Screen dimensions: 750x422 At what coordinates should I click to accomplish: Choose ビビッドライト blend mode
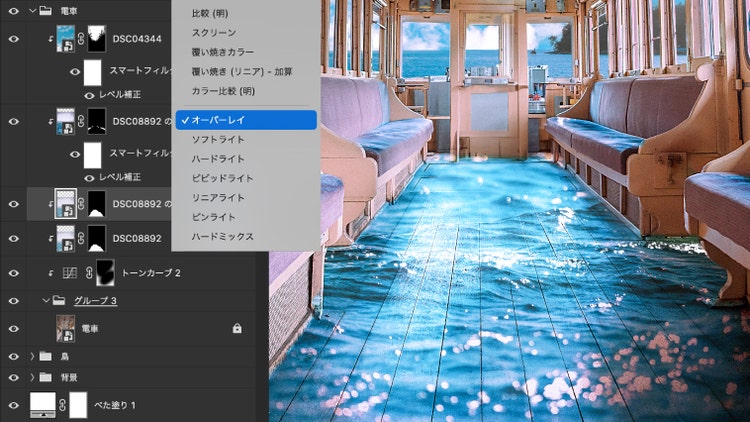(x=222, y=178)
